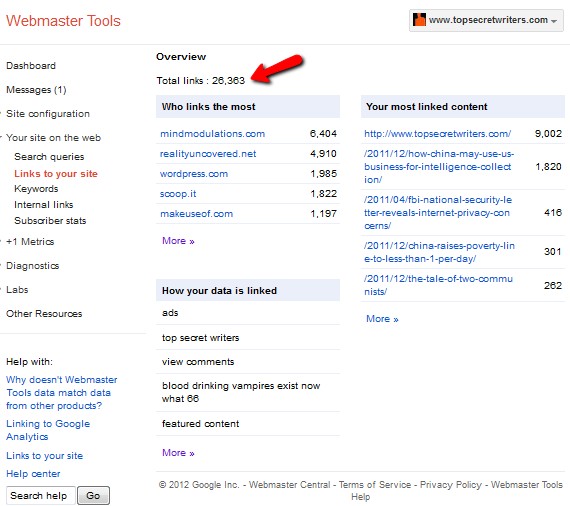Open Other Resources in the sidebar
The width and height of the screenshot is (570, 506).
(44, 314)
